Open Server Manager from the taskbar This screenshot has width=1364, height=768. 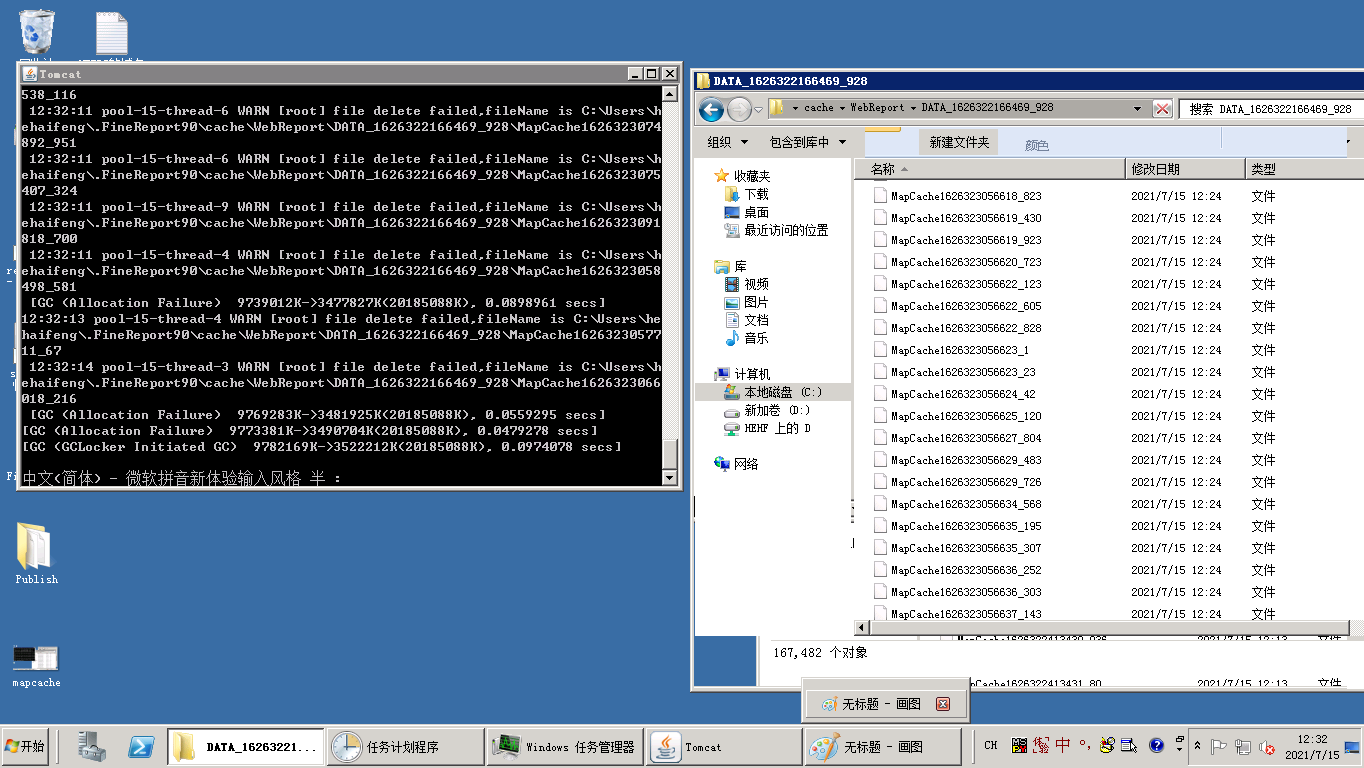pos(93,747)
